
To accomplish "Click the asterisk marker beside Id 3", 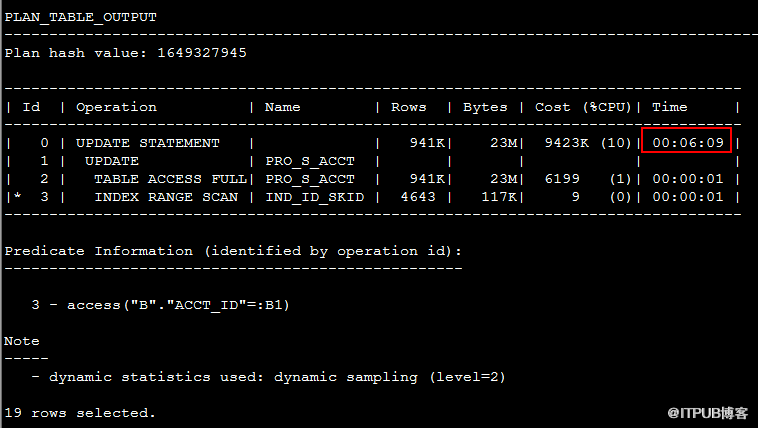I will [x=17, y=196].
